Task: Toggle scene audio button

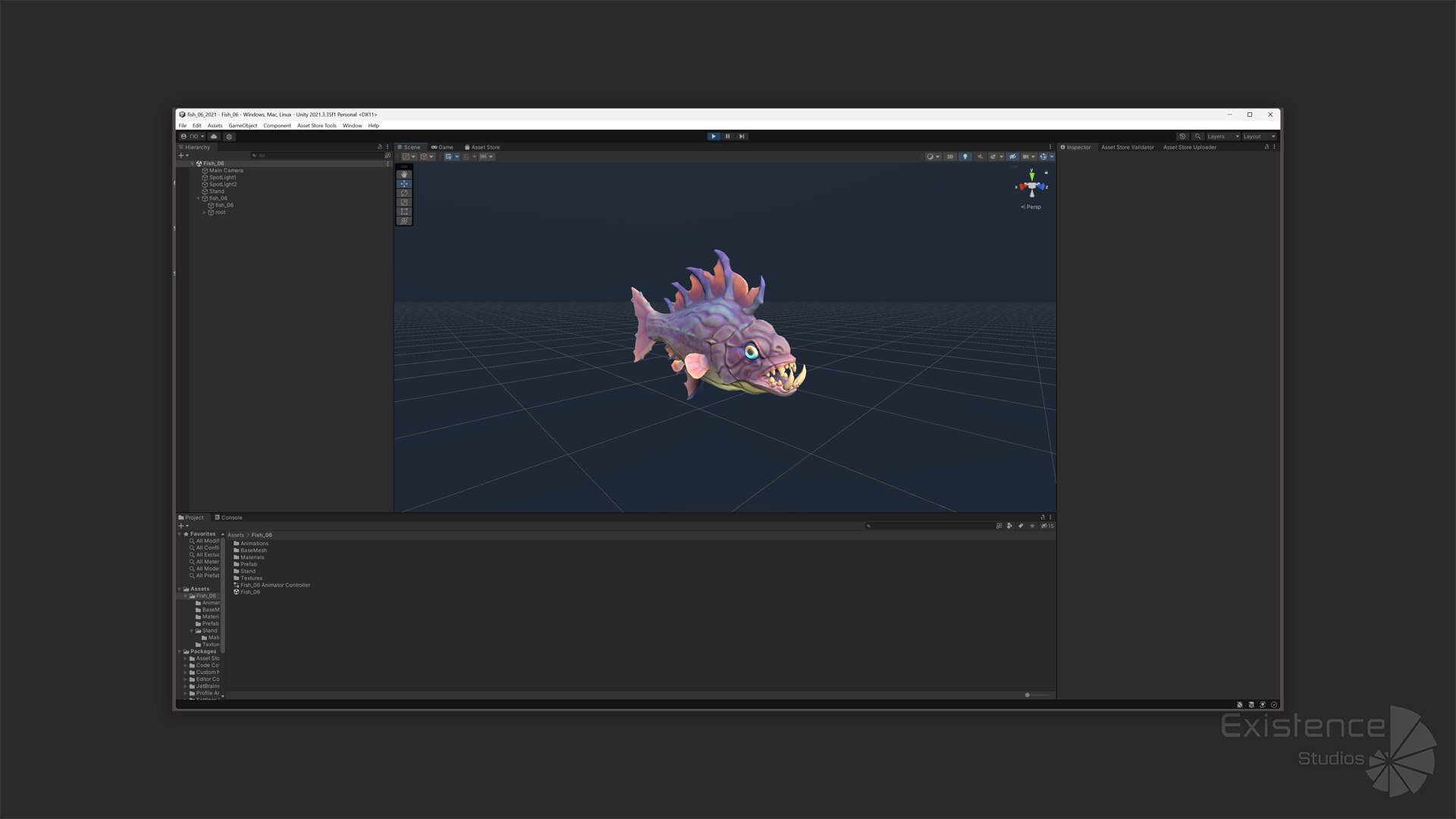Action: coord(980,157)
